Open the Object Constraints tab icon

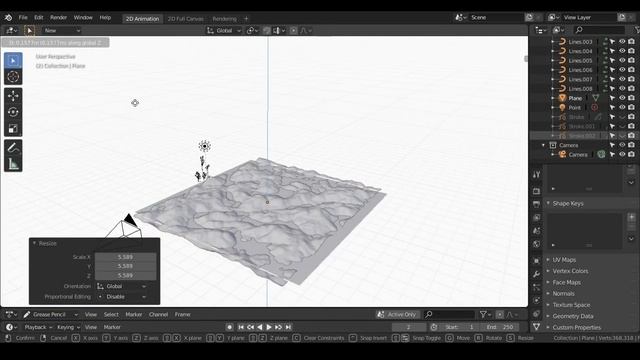pyautogui.click(x=536, y=314)
